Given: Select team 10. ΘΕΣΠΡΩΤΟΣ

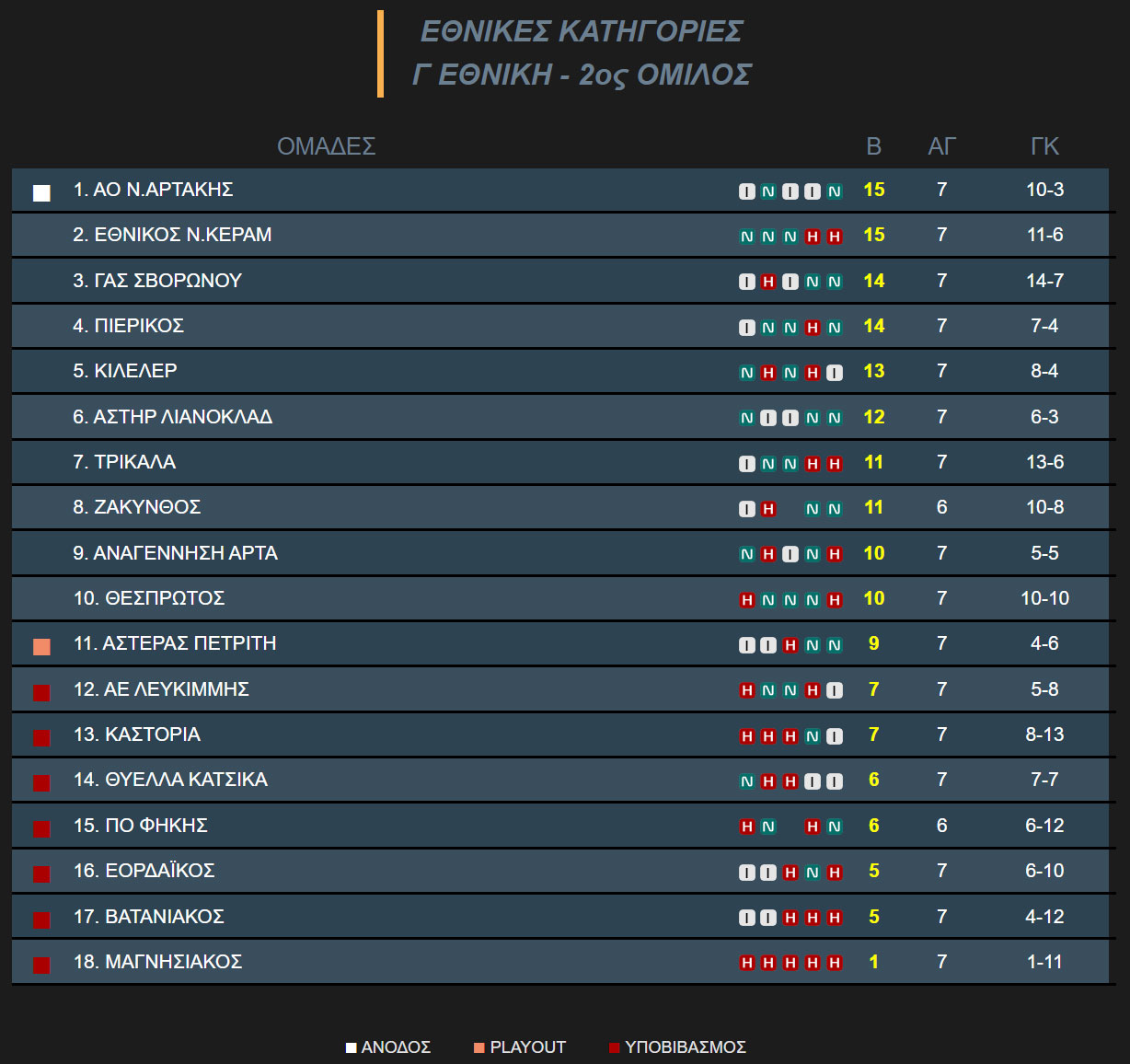Looking at the screenshot, I should (x=149, y=598).
